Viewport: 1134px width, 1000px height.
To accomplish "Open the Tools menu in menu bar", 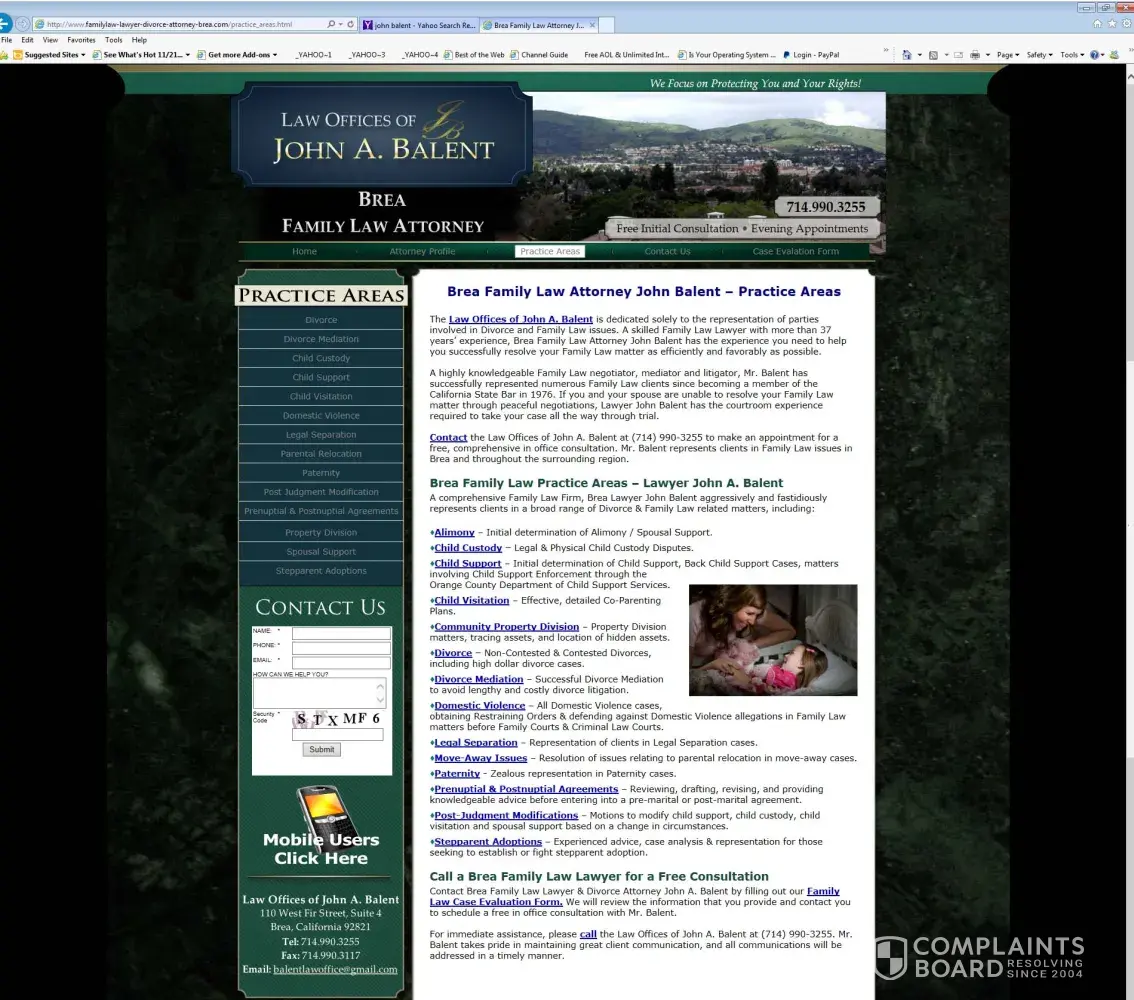I will click(114, 40).
